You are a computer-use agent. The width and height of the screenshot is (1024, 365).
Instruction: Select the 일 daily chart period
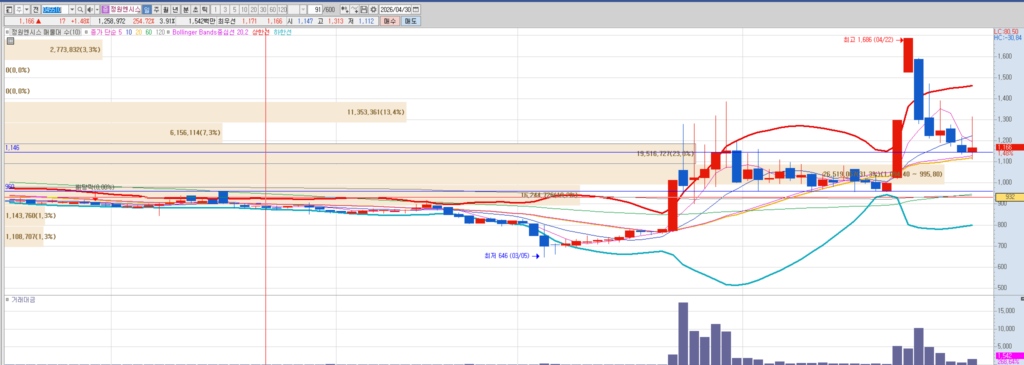pos(147,10)
